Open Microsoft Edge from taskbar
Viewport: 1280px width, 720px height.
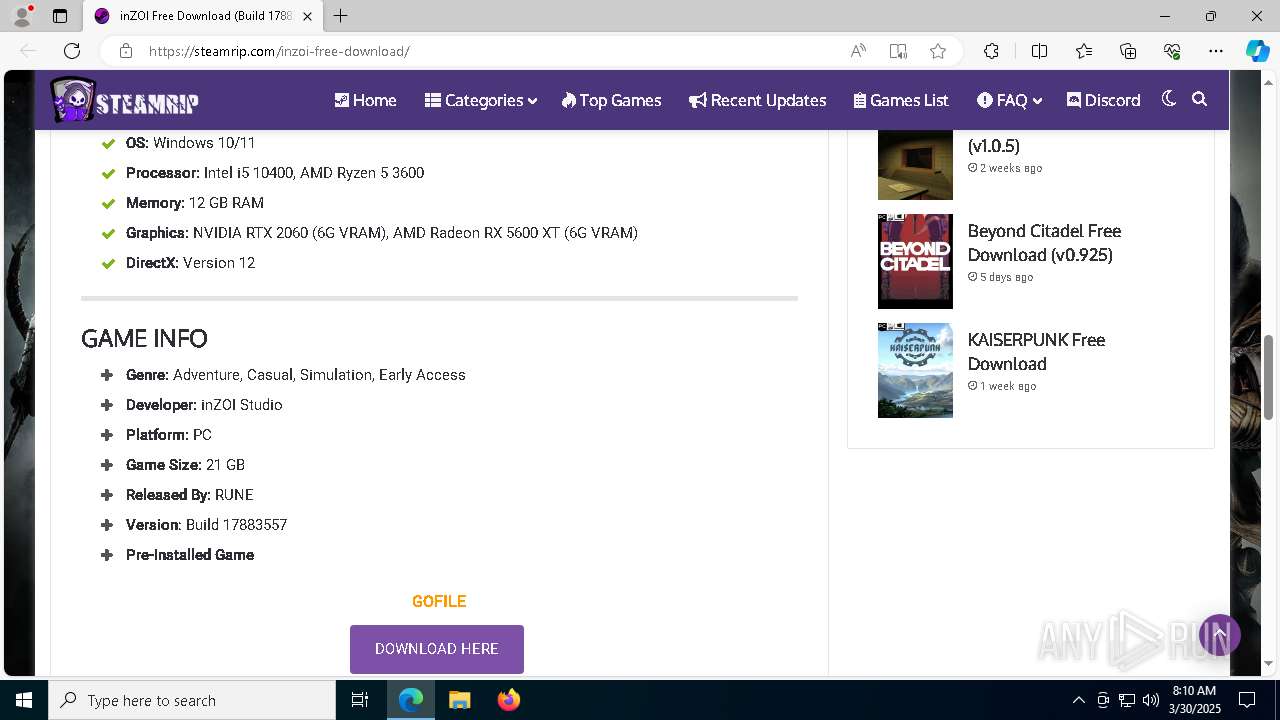click(411, 700)
